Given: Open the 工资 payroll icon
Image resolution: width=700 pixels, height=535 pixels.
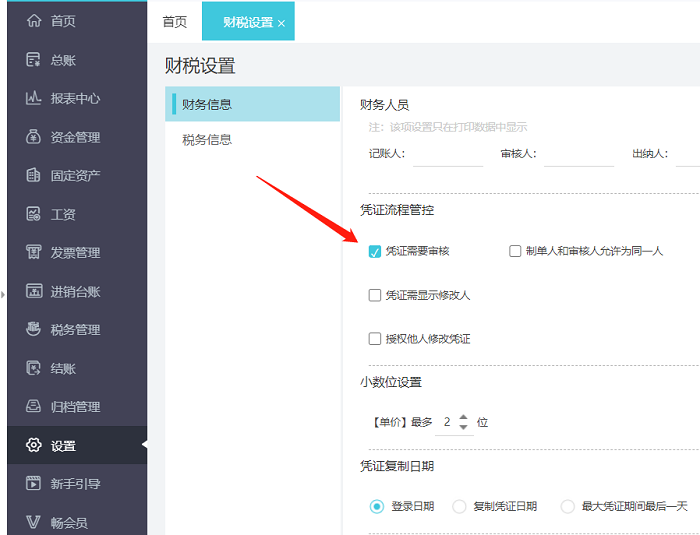Looking at the screenshot, I should [33, 214].
